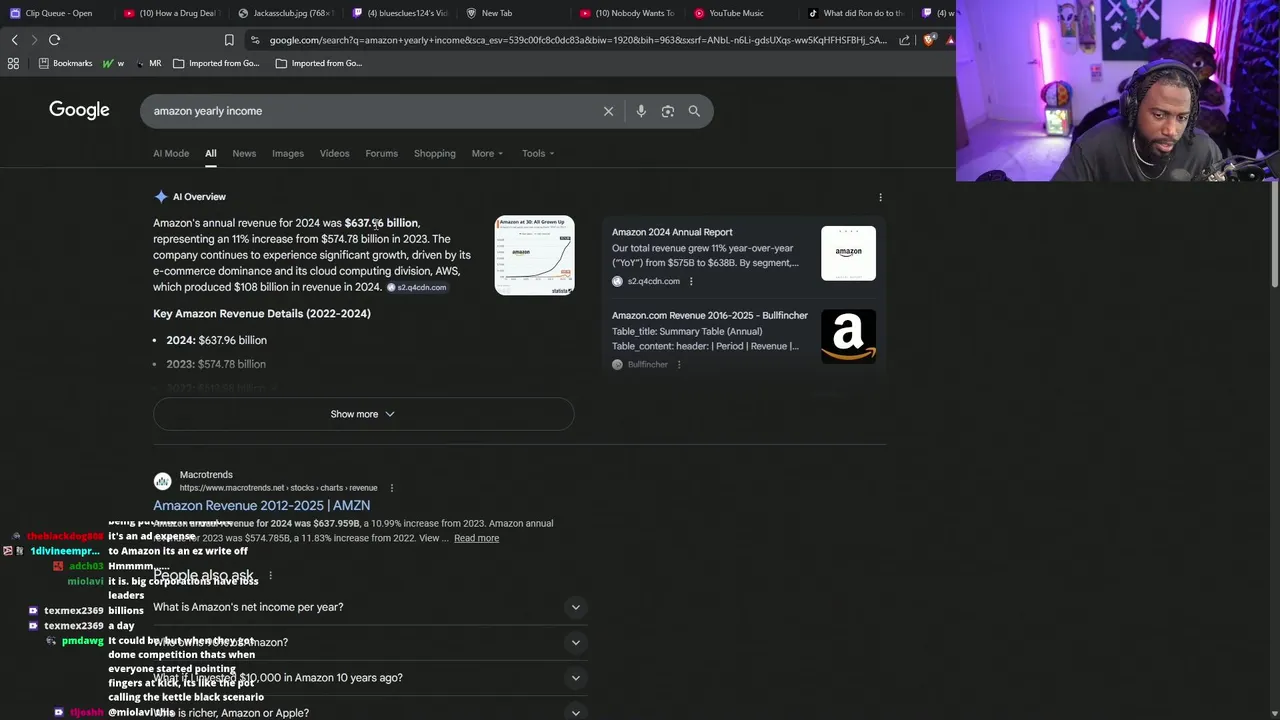This screenshot has height=720, width=1280.
Task: Open second 'Imported from Go...' bookmarks folder
Action: [x=319, y=63]
